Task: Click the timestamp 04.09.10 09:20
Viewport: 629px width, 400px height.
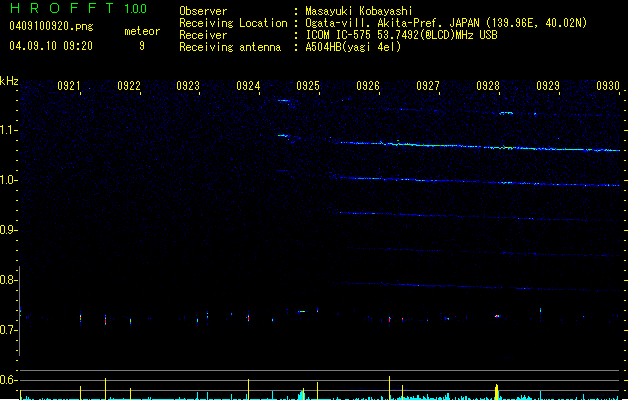Action: click(x=51, y=46)
